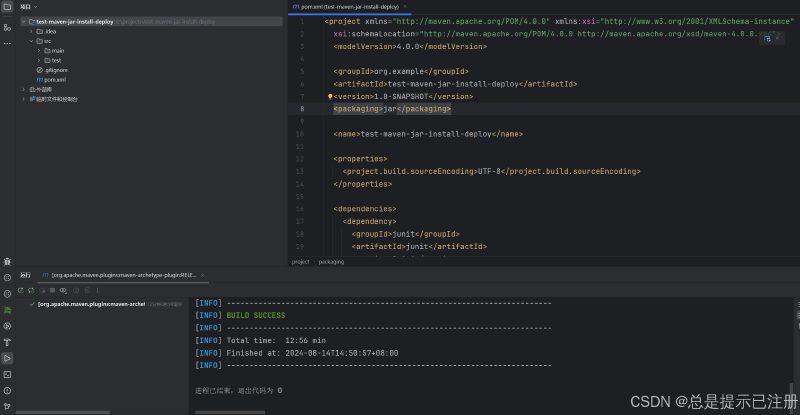Click line number 16 in the gutter

coord(300,209)
